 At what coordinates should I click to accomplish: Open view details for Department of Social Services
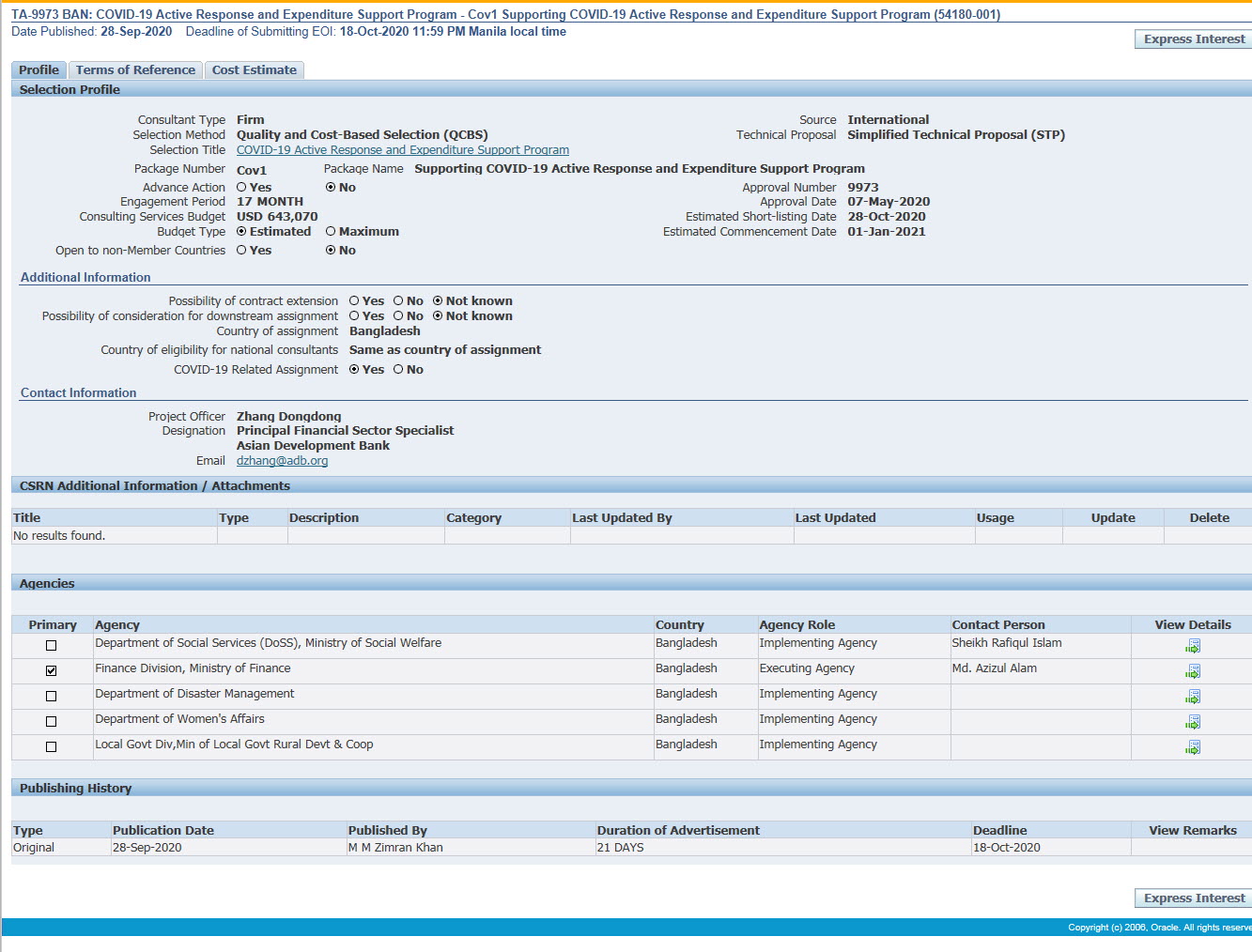[x=1192, y=646]
